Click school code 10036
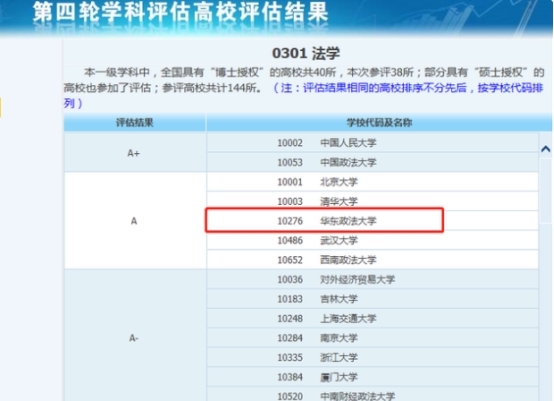Viewport: 554px width, 401px height. coord(290,279)
